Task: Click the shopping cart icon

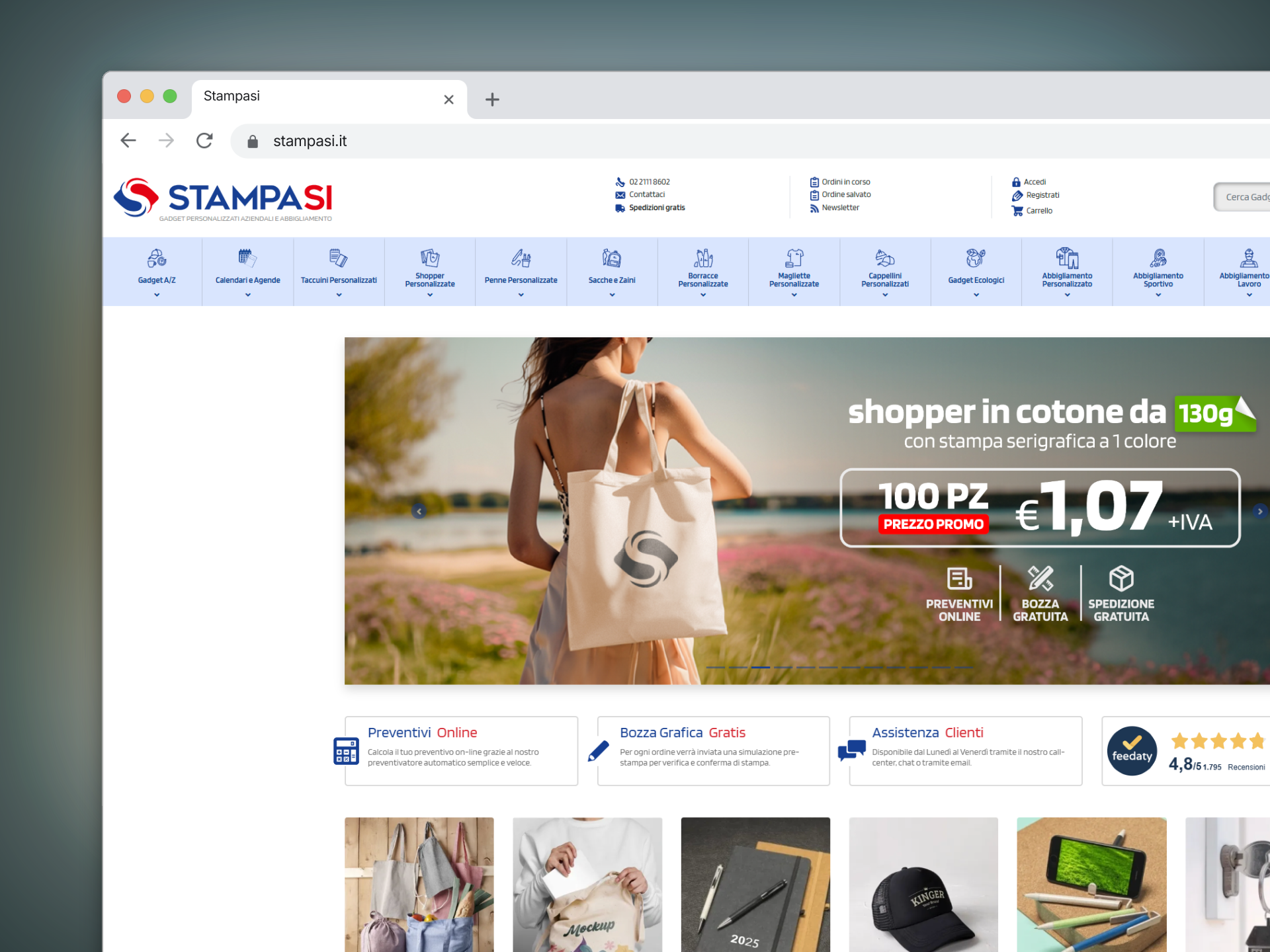Action: click(1017, 211)
